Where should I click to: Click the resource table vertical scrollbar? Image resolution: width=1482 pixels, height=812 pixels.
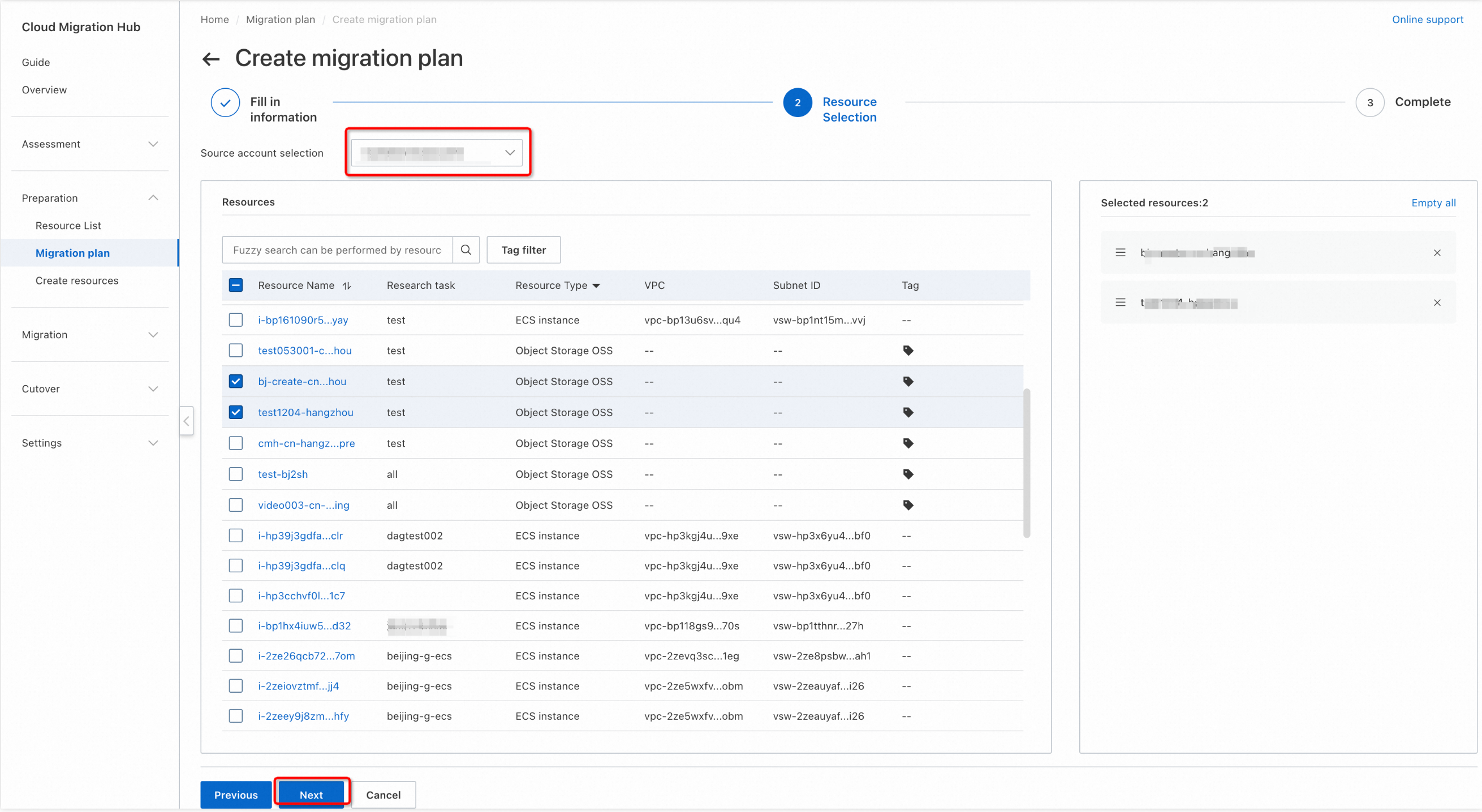coord(1026,463)
